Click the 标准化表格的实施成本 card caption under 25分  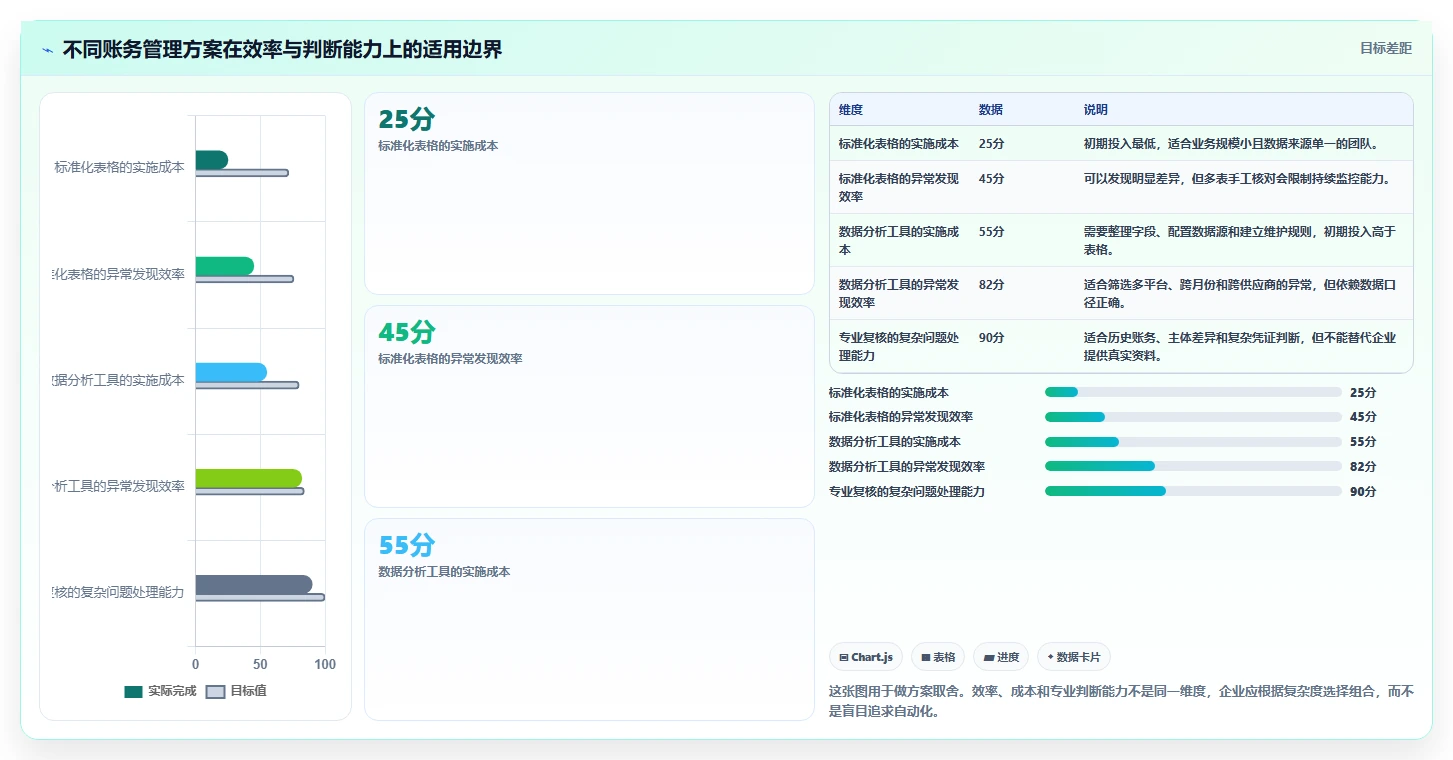pos(438,146)
